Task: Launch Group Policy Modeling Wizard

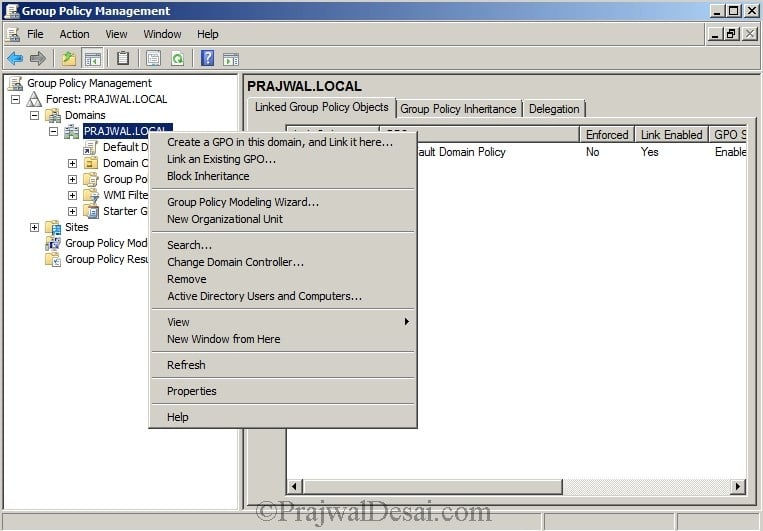Action: (x=283, y=202)
